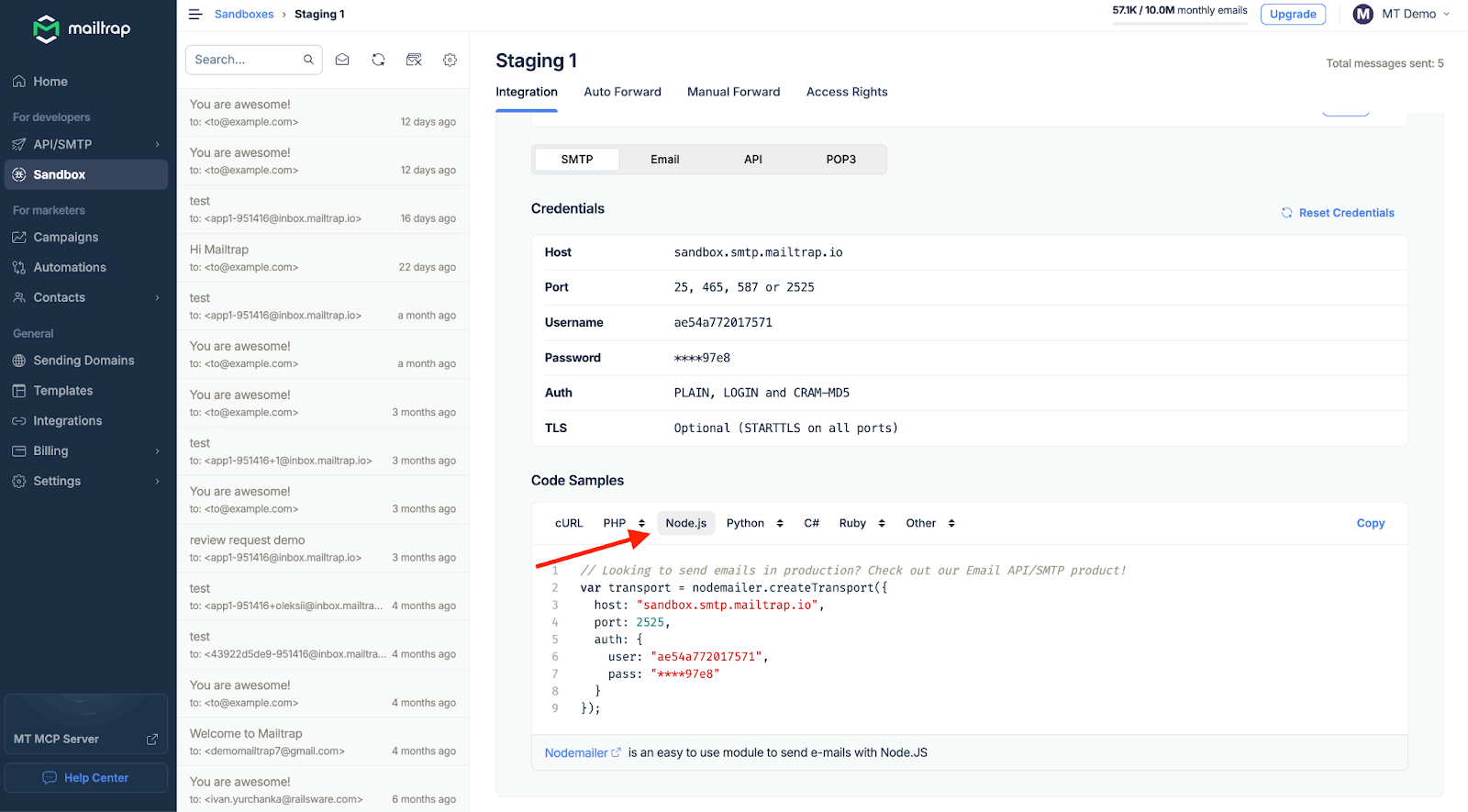The width and height of the screenshot is (1468, 812).
Task: Click the Help Center chat icon
Action: click(x=50, y=778)
